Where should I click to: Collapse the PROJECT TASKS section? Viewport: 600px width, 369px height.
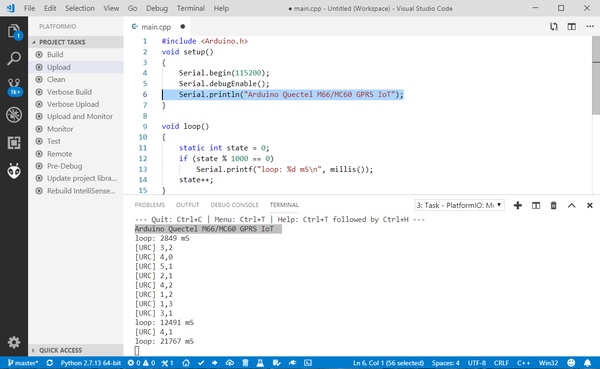pyautogui.click(x=76, y=42)
